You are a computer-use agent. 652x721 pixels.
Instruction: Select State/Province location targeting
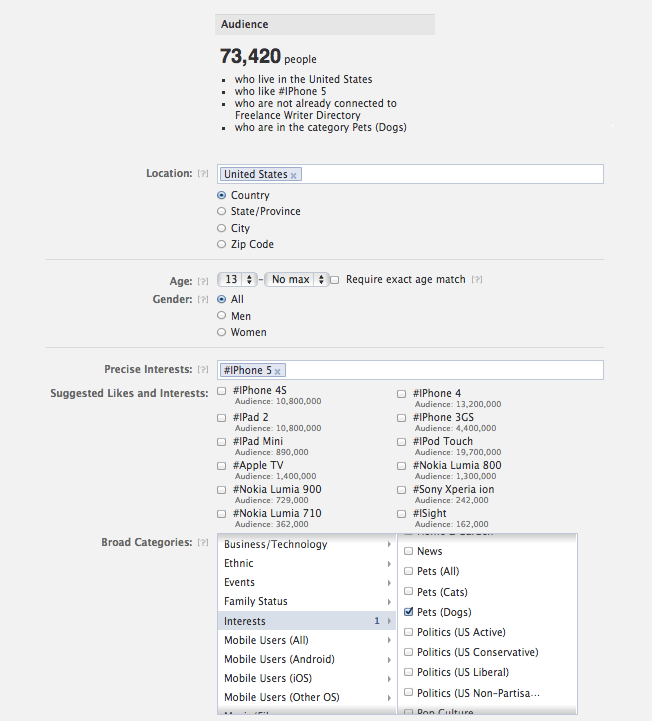222,211
